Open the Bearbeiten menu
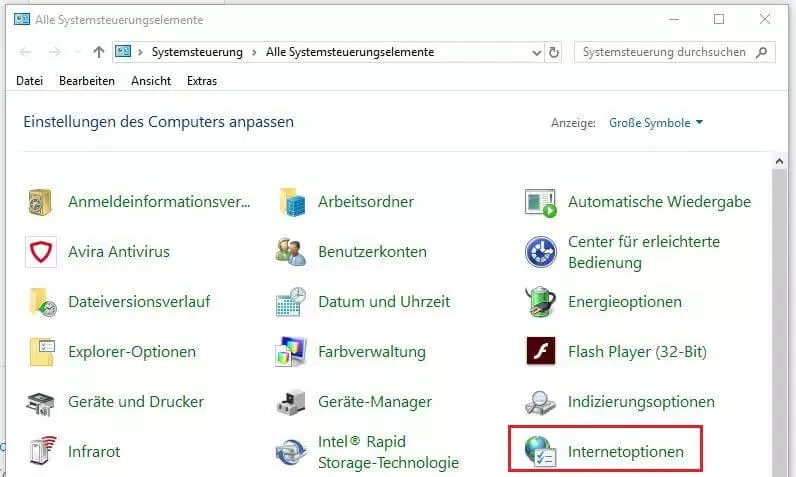Image resolution: width=796 pixels, height=477 pixels. [87, 81]
